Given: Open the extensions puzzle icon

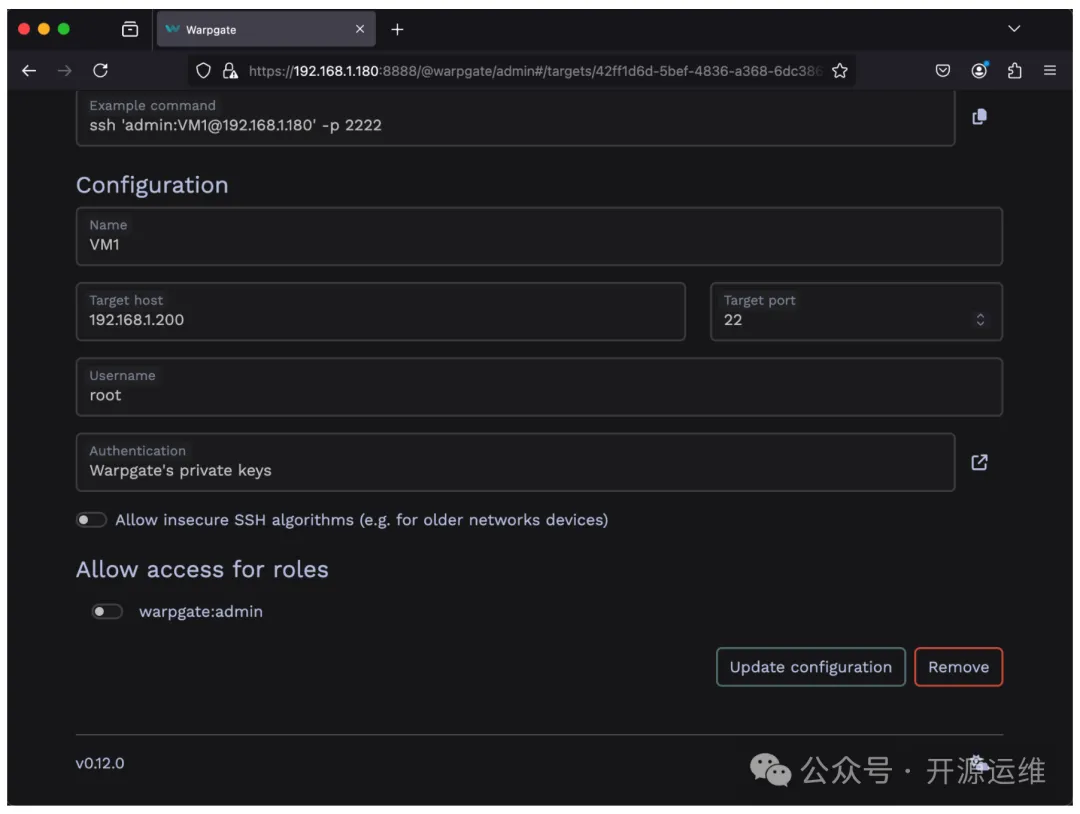Looking at the screenshot, I should 1014,71.
